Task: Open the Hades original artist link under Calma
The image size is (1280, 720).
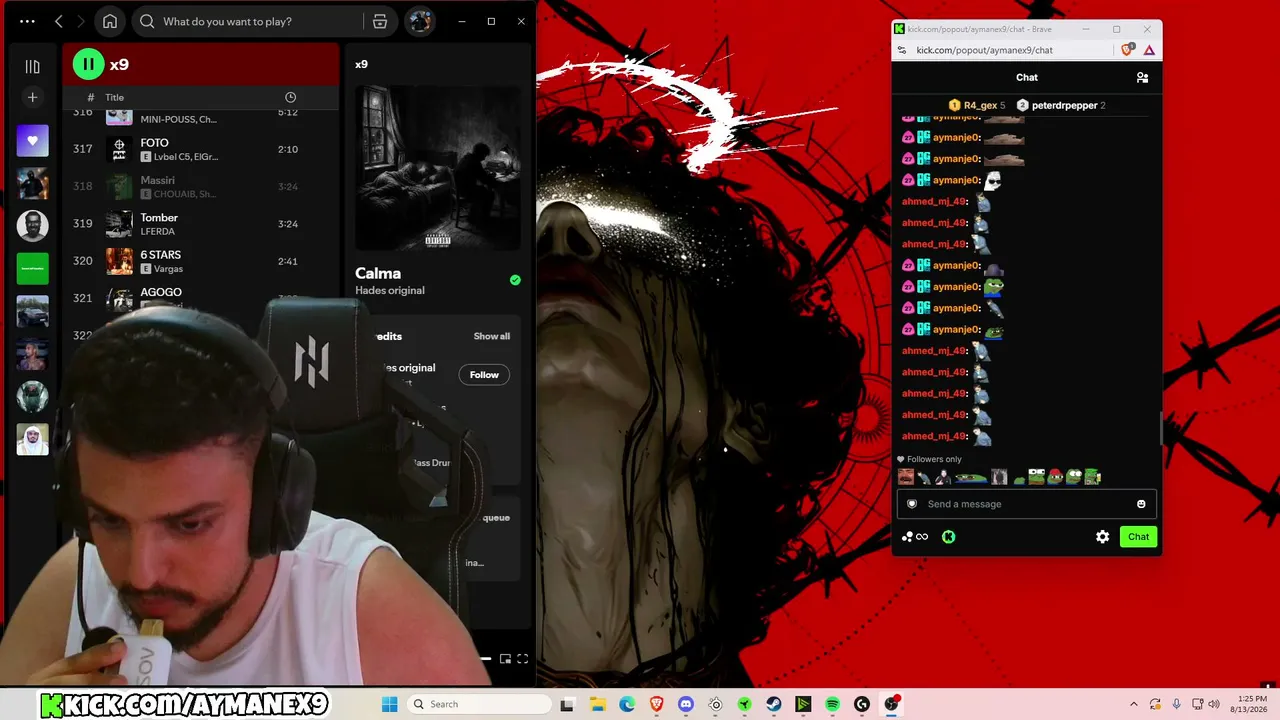Action: point(390,290)
